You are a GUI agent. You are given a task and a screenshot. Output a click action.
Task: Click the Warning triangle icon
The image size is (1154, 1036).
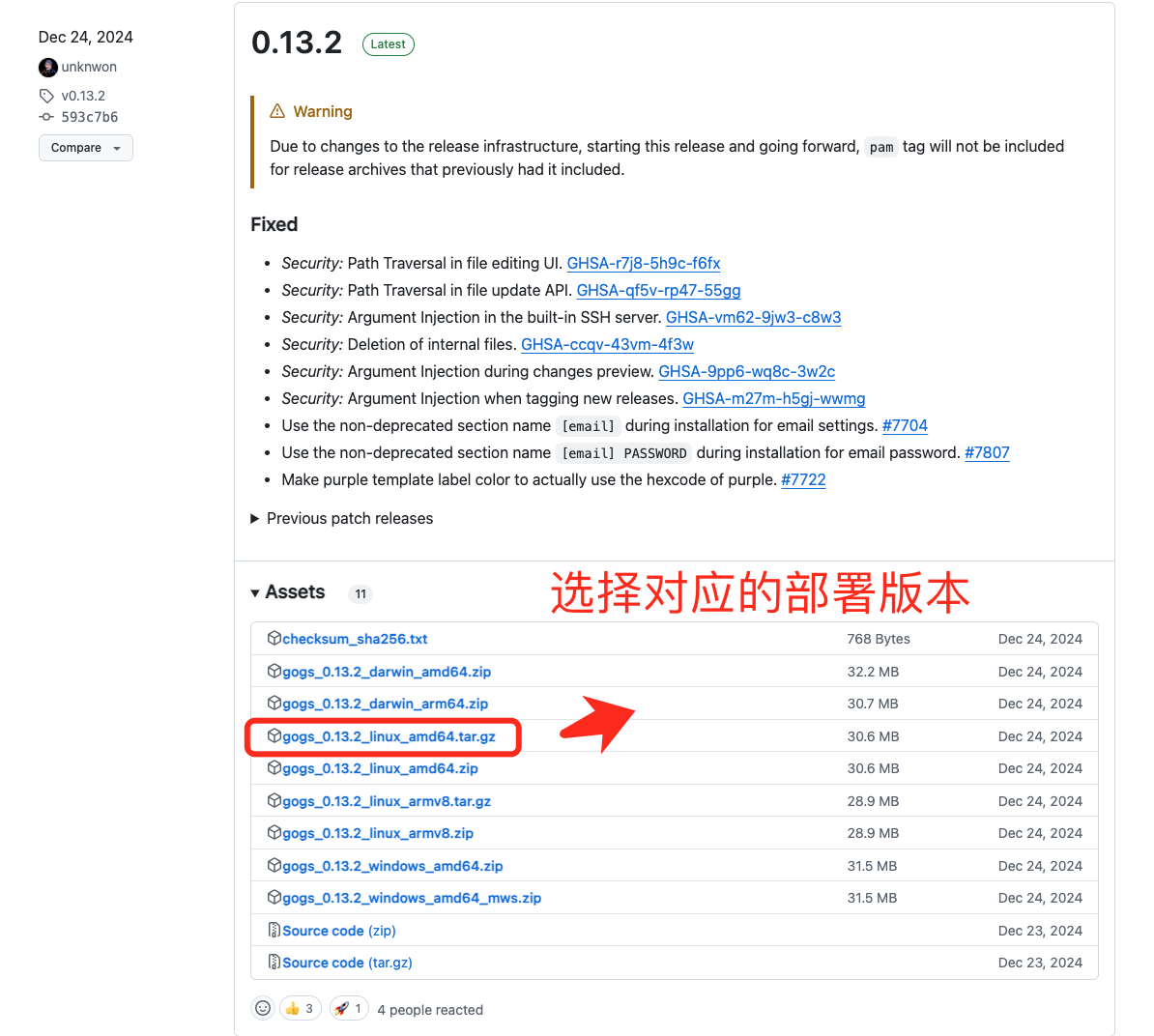click(276, 111)
